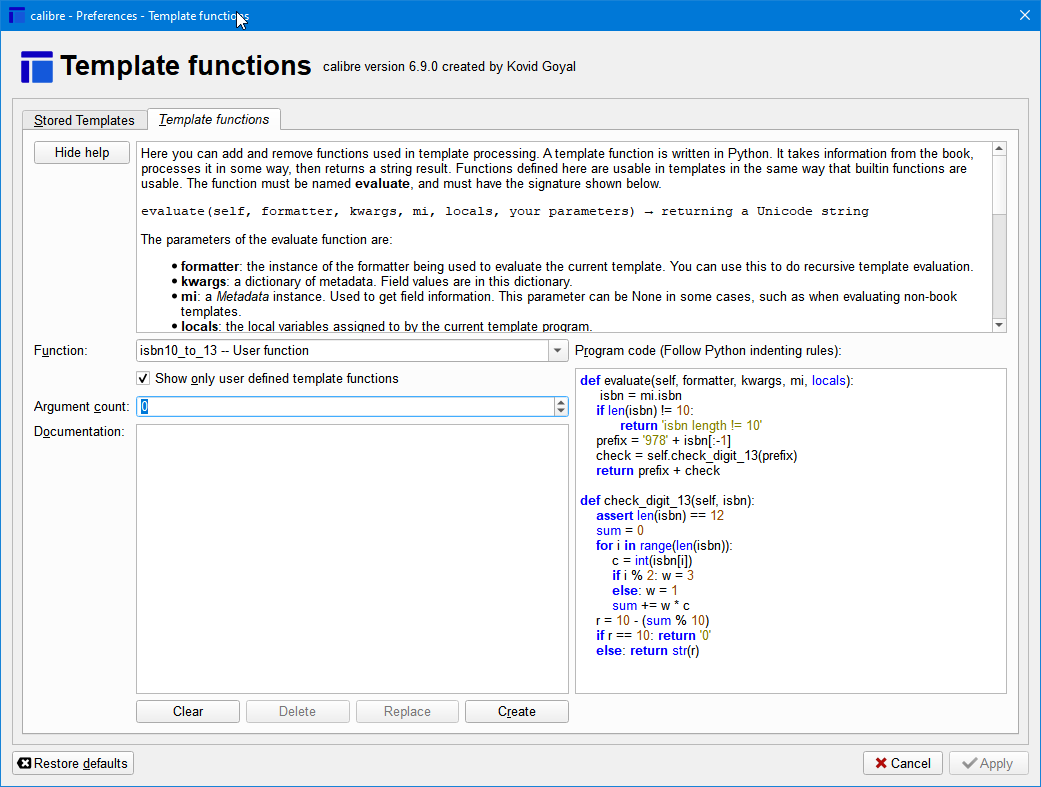
Task: Decrease the Argument count value
Action: coord(561,411)
